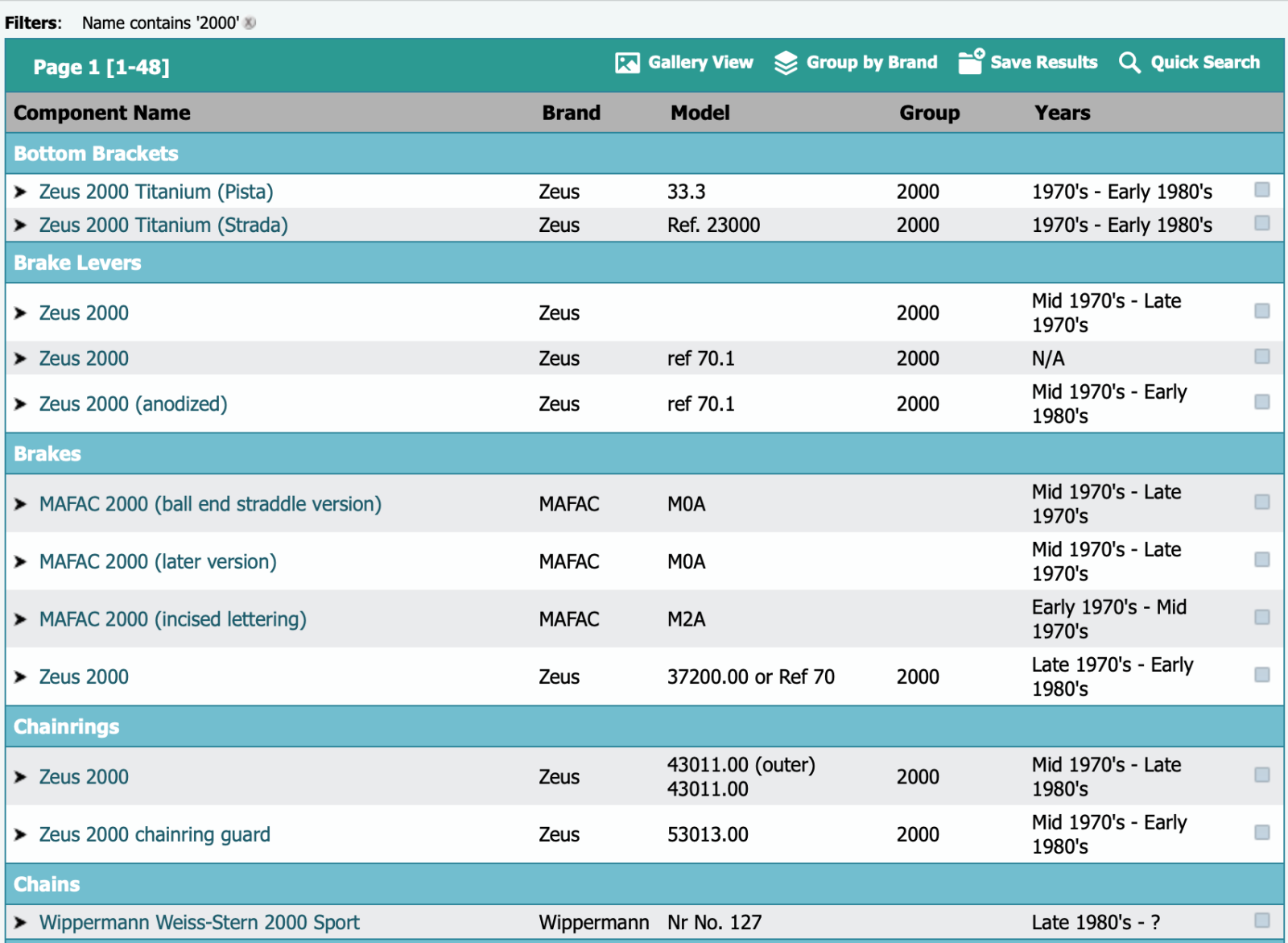Open MAFAC 2000 (ball end straddle version) link
Screen dimensions: 1288x943
210,504
